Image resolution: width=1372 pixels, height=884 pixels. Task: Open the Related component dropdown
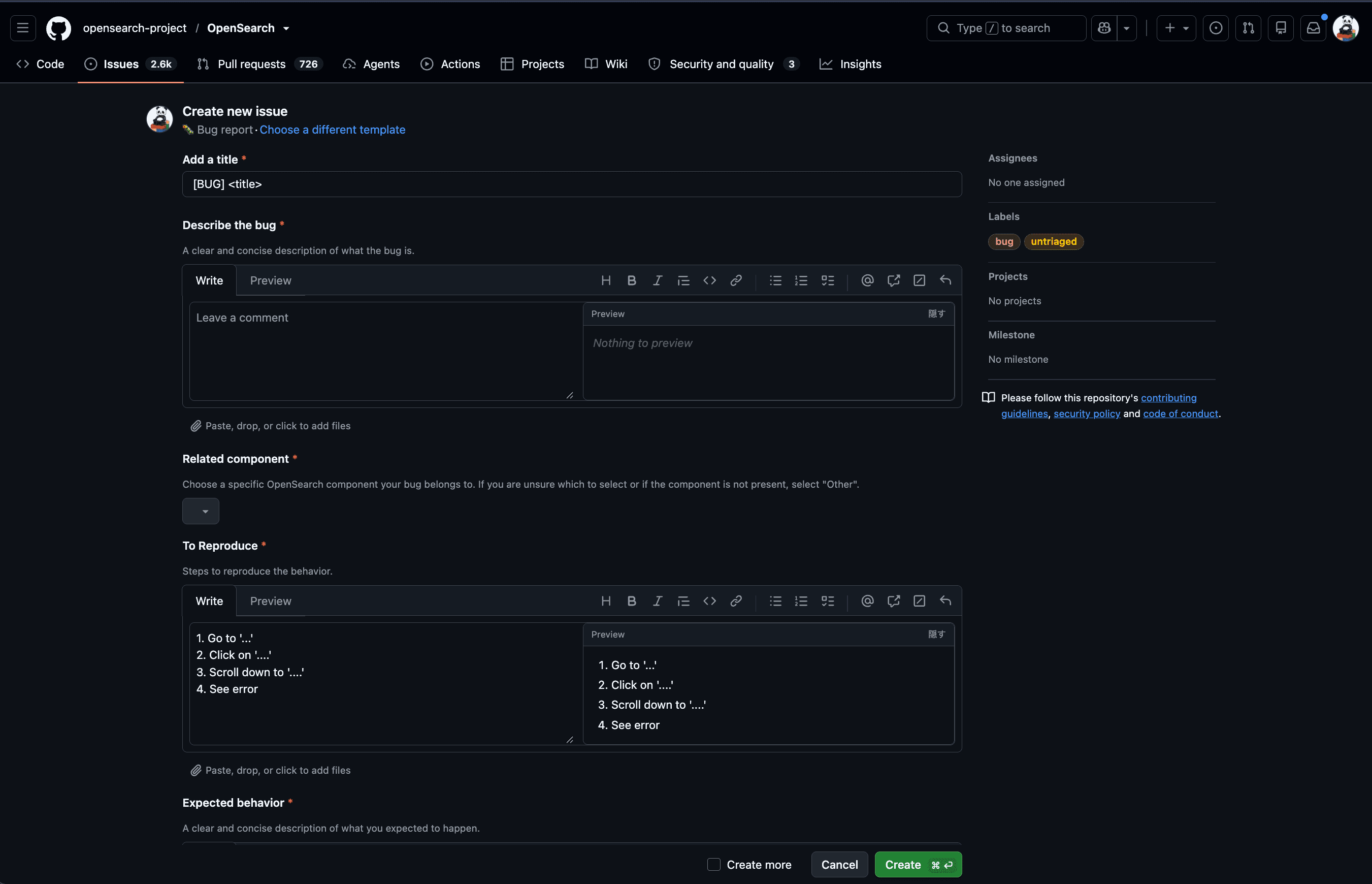[201, 511]
